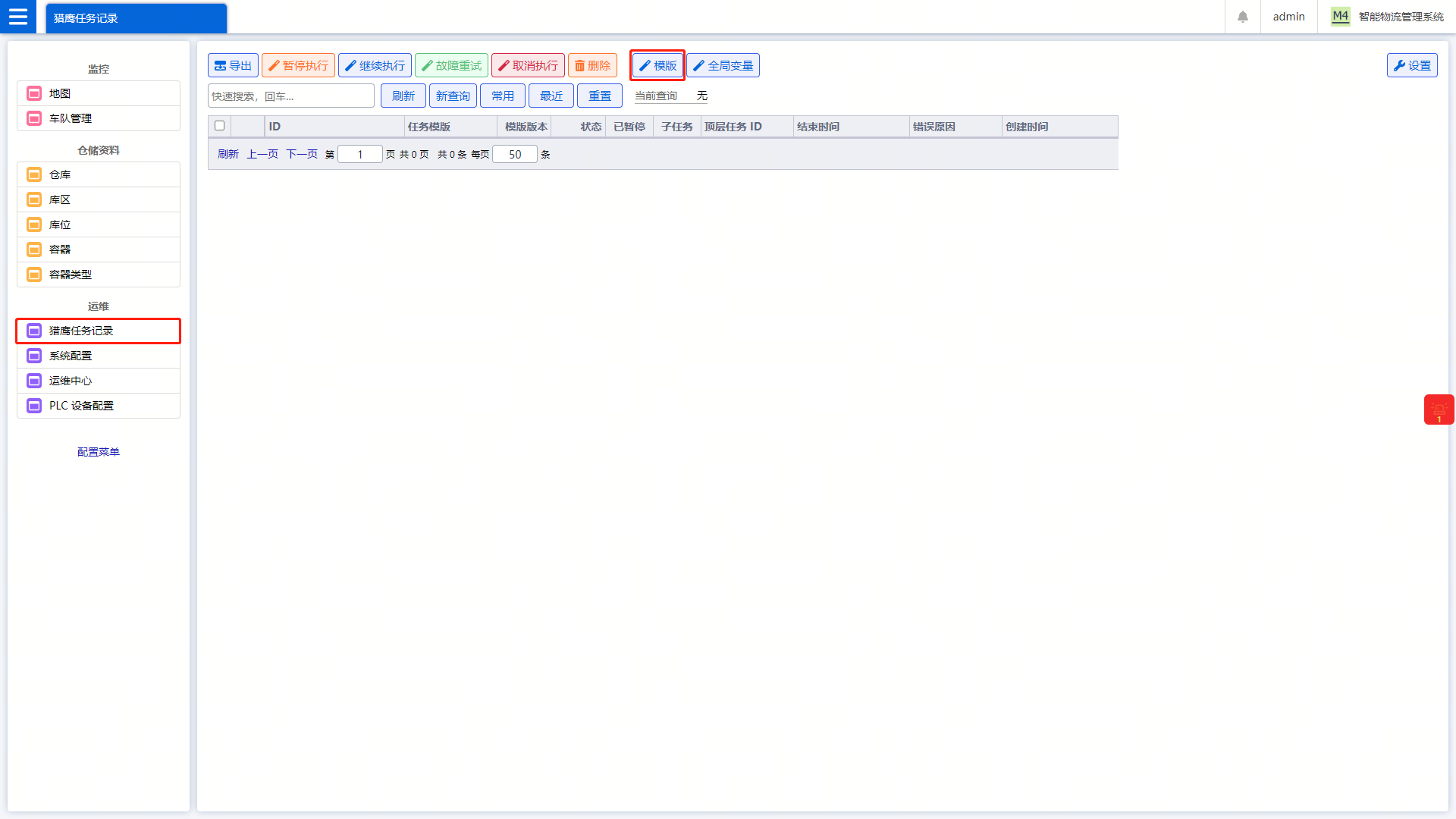Click the 地图 sidebar icon
1456x819 pixels.
point(34,93)
